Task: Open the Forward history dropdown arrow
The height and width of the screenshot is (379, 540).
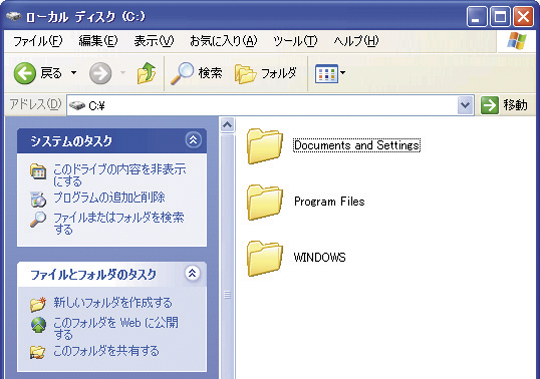Action: click(123, 73)
